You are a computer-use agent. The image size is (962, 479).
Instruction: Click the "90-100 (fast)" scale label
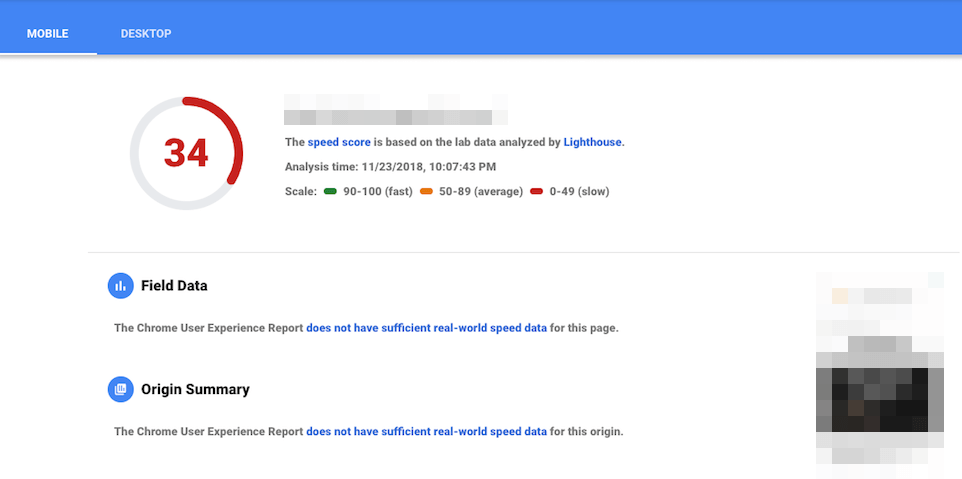coord(378,191)
